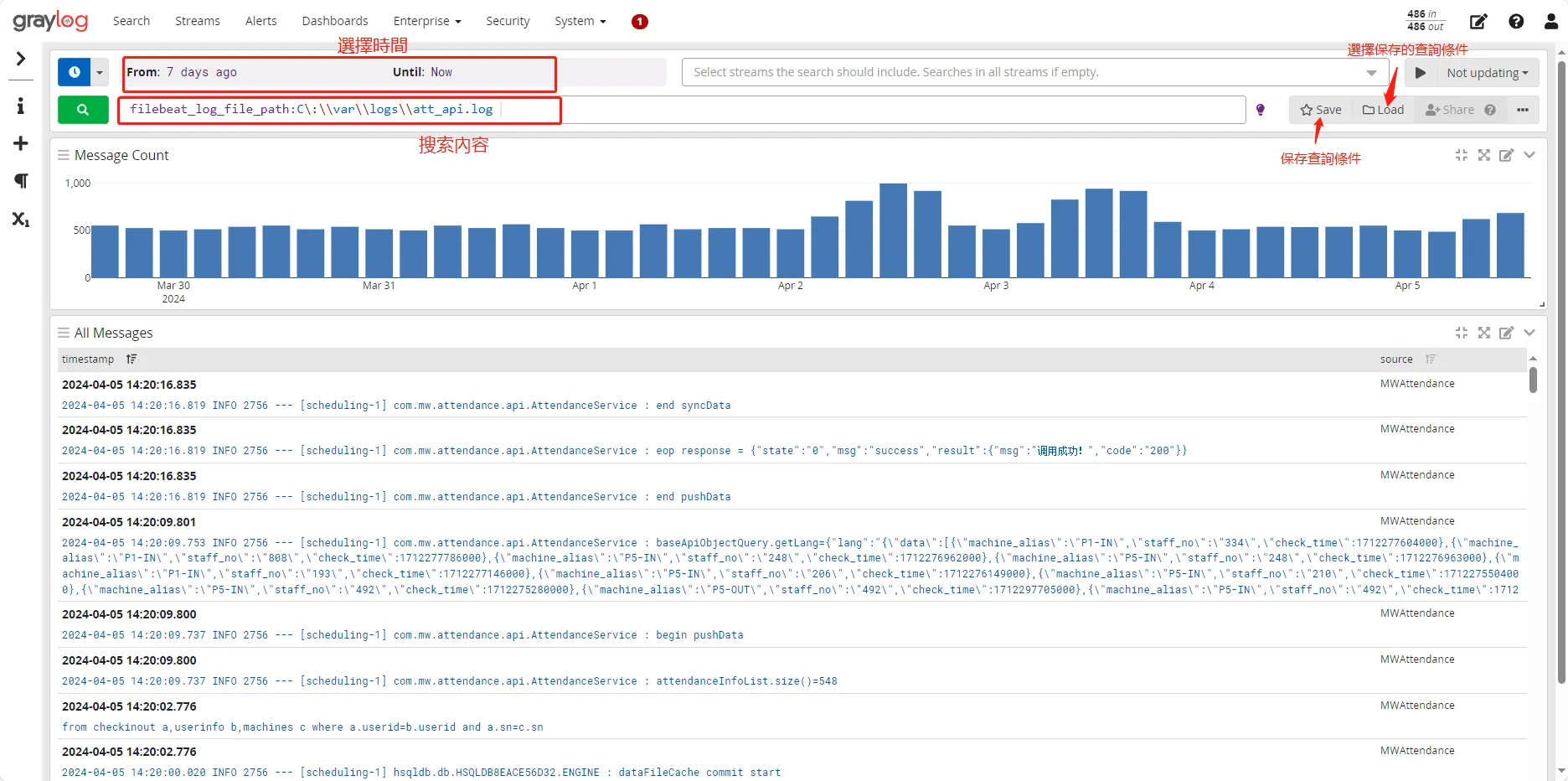This screenshot has height=781, width=1568.
Task: Open the Security page
Action: click(508, 21)
